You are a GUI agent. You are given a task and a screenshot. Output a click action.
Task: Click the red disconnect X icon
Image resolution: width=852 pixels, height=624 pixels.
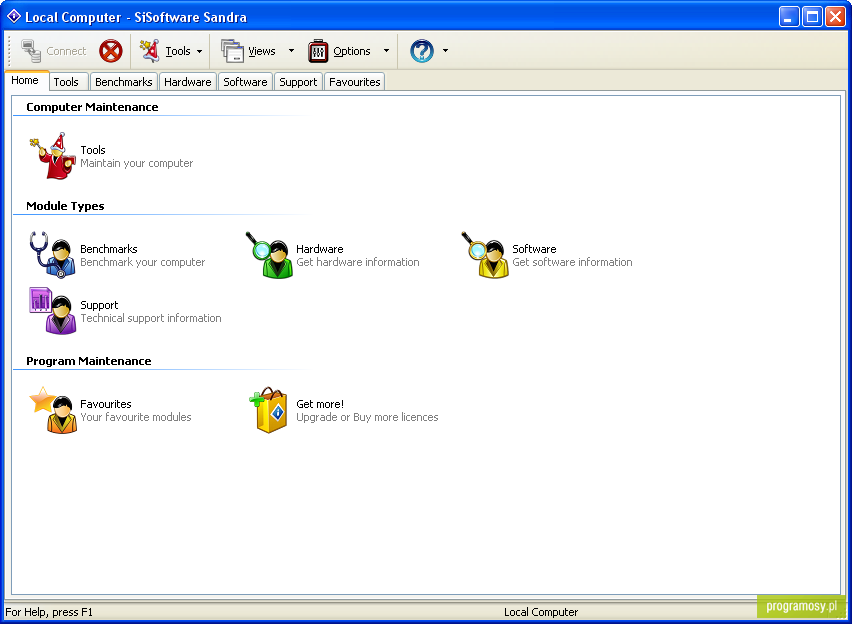coord(111,51)
